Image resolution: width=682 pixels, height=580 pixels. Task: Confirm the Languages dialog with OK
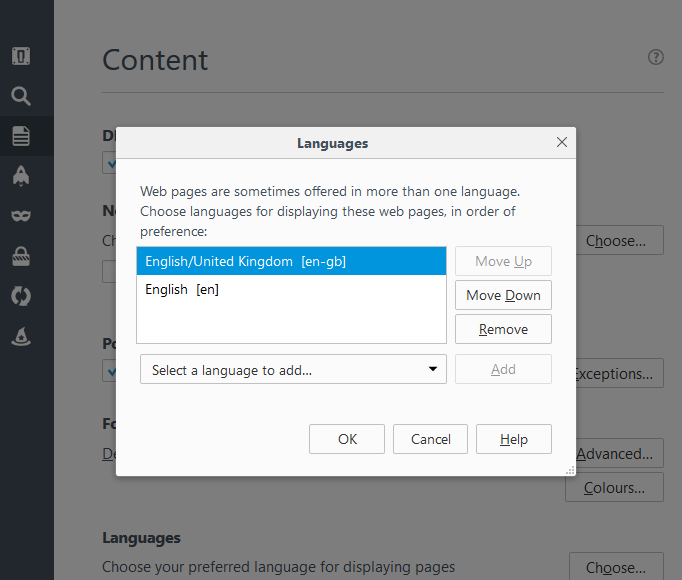click(347, 439)
